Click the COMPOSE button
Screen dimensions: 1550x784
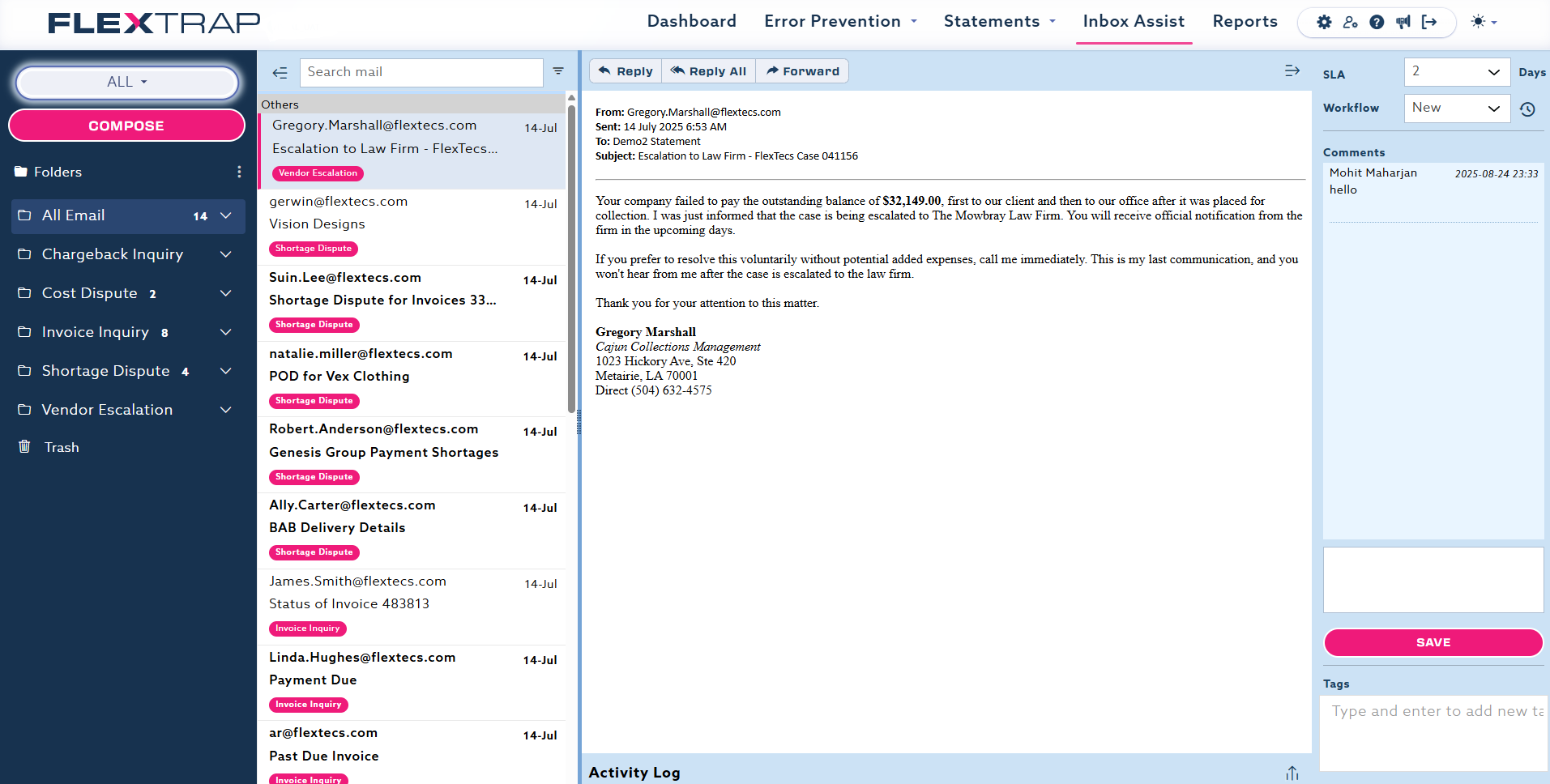pos(126,126)
